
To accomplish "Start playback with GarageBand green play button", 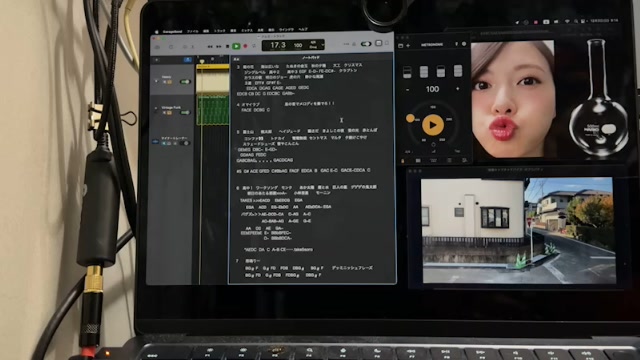I will [x=236, y=47].
